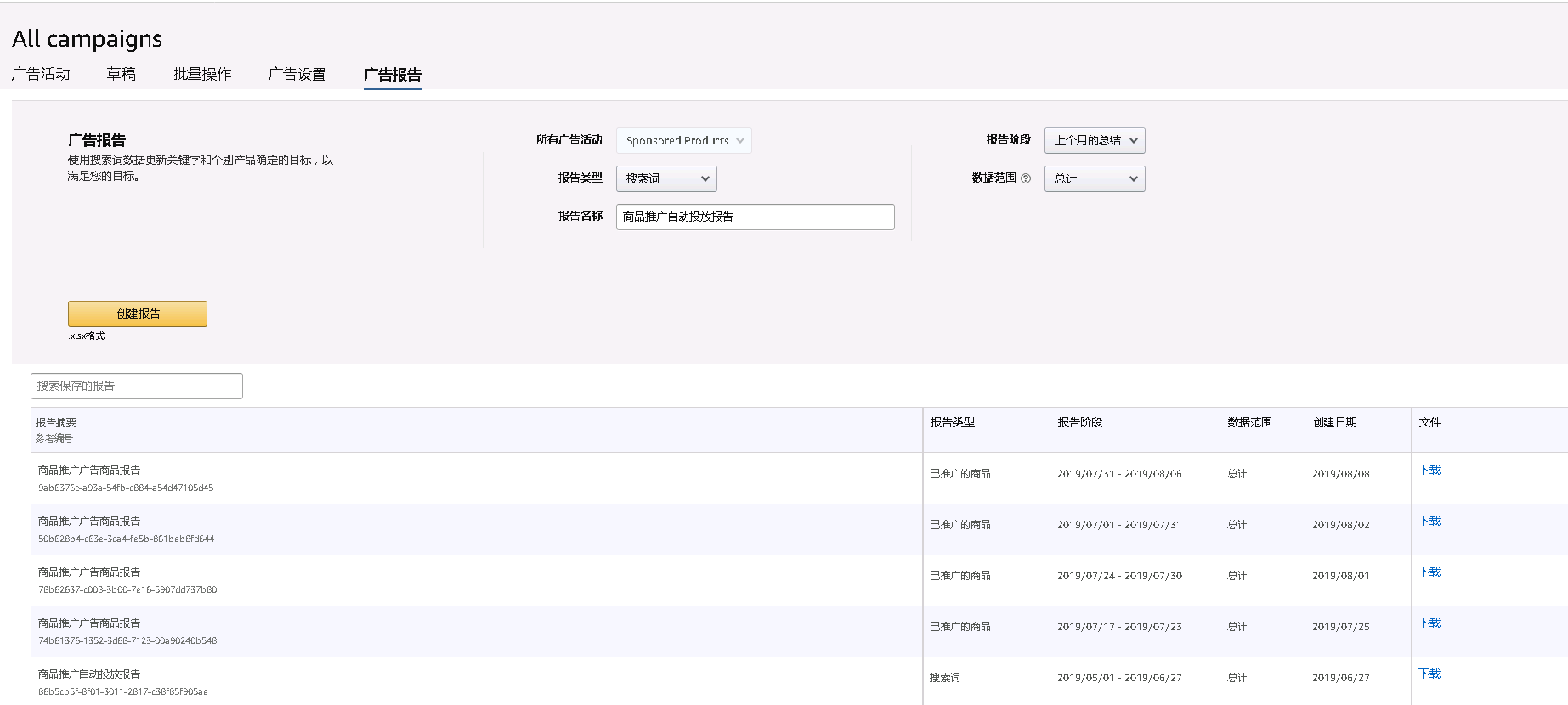This screenshot has height=705, width=1568.
Task: Download the report created 2019/06/27
Action: click(1429, 674)
